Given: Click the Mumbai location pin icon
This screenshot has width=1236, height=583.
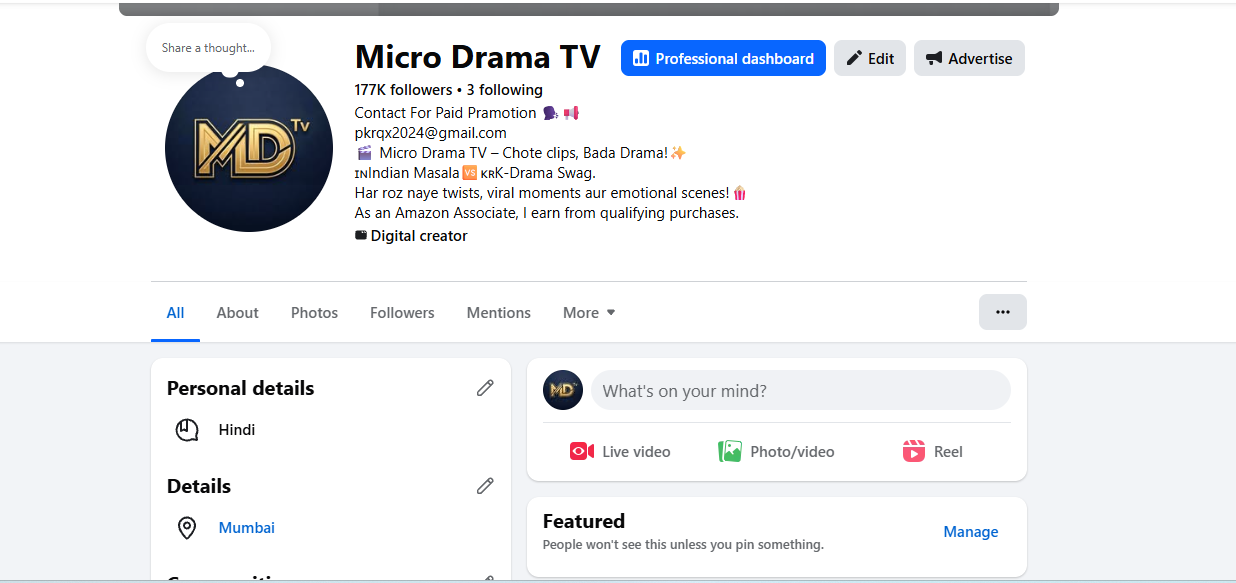Looking at the screenshot, I should click(x=187, y=528).
